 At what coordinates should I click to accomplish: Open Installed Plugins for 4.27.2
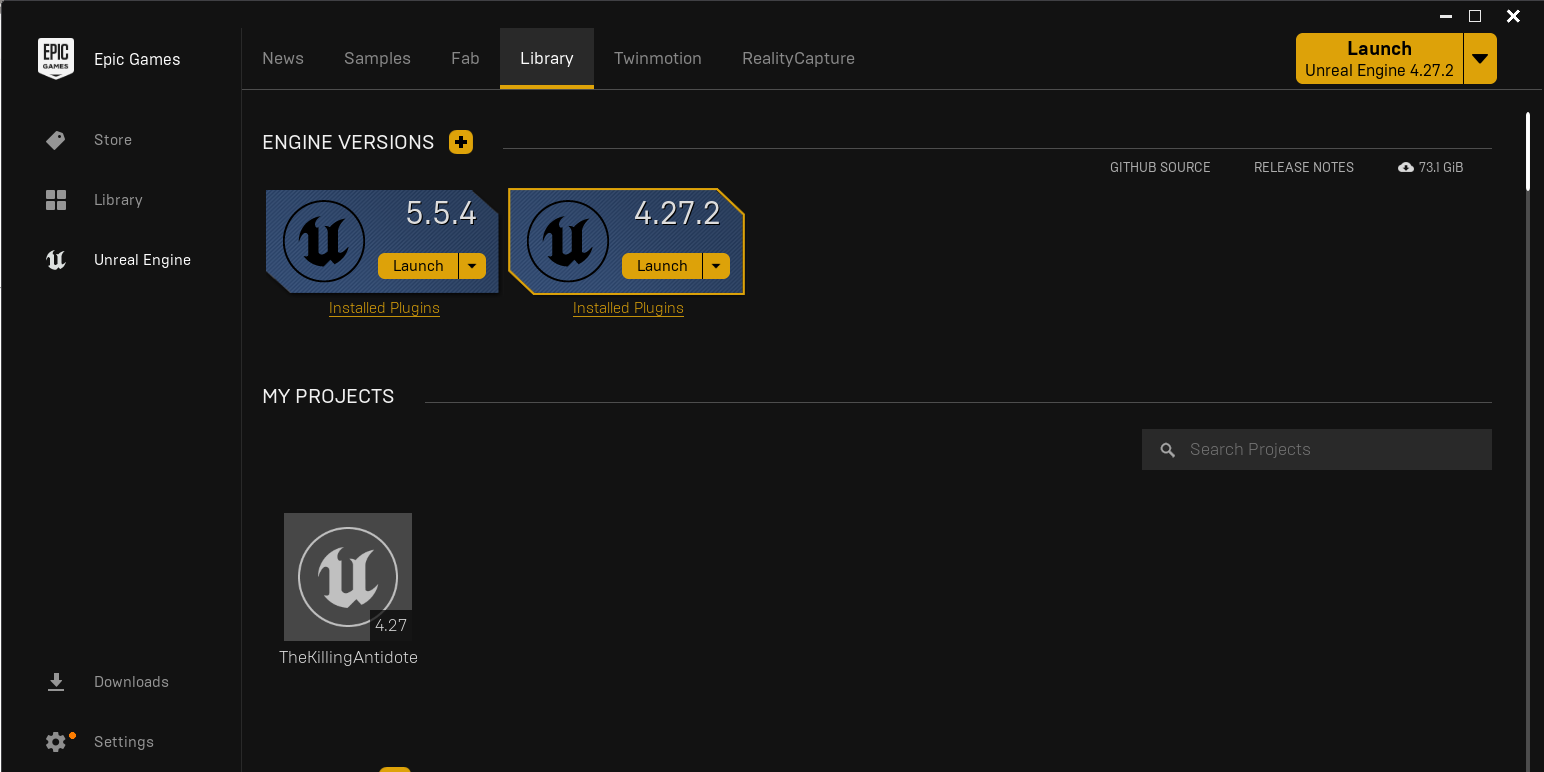click(x=628, y=308)
